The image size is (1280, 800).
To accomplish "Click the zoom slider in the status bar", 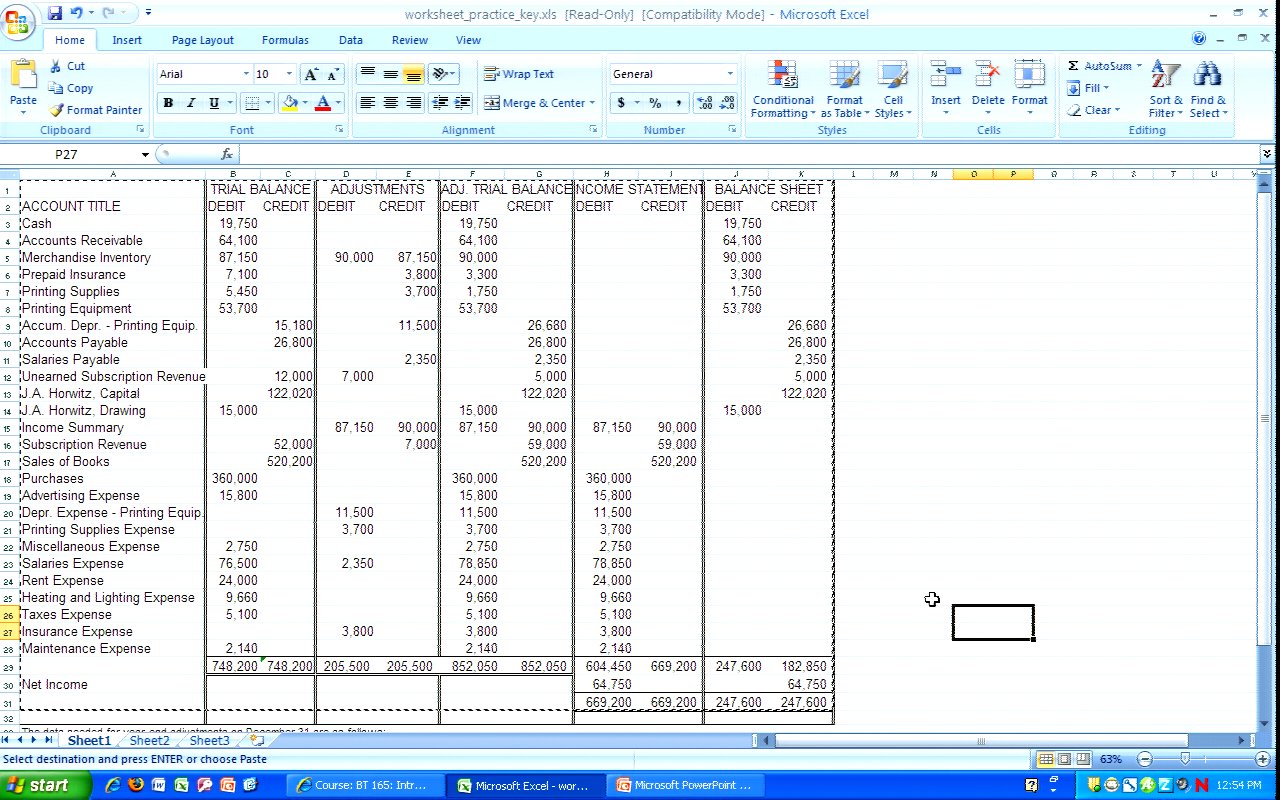I will [1185, 759].
